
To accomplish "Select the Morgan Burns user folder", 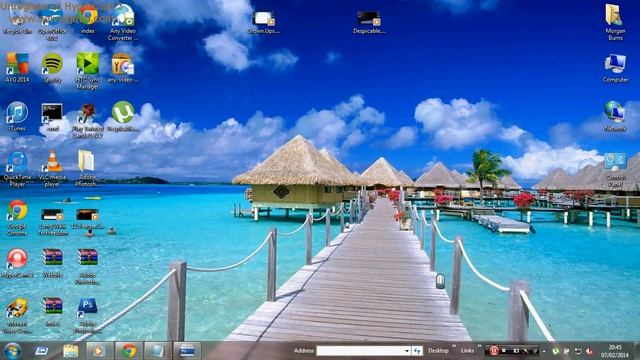I will click(x=615, y=22).
